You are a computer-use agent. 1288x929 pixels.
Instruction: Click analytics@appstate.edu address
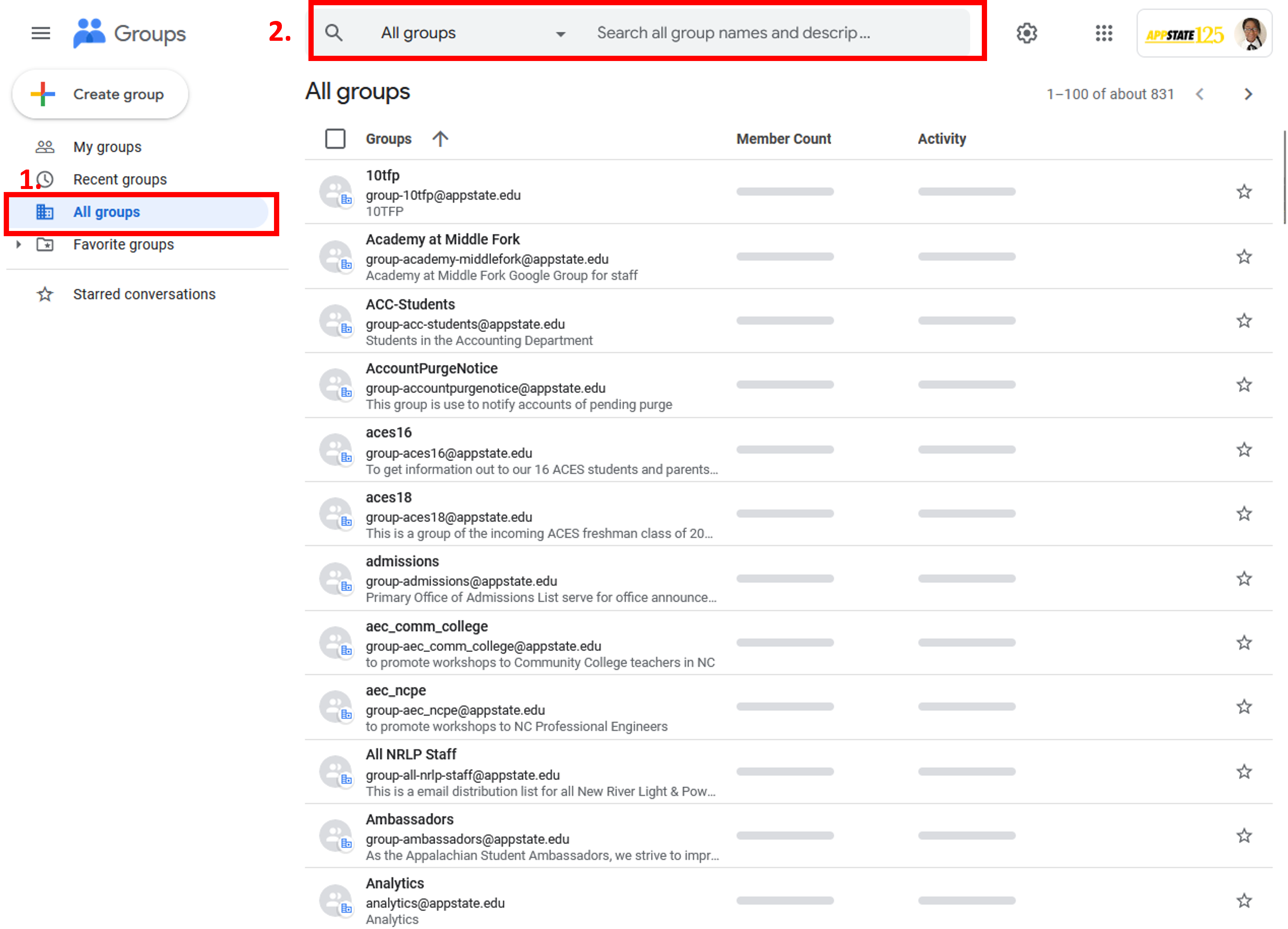click(x=435, y=903)
